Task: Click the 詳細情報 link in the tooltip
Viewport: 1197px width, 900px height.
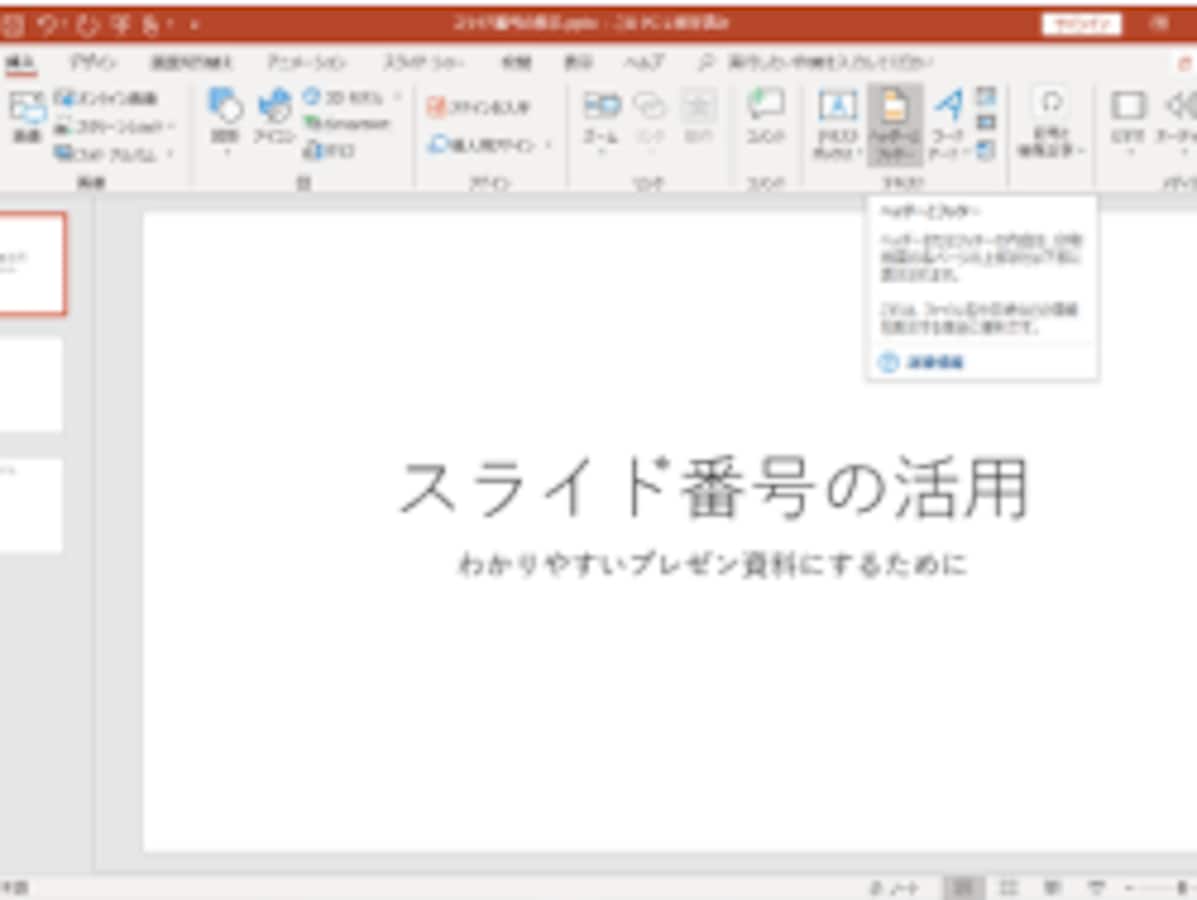Action: [x=935, y=362]
